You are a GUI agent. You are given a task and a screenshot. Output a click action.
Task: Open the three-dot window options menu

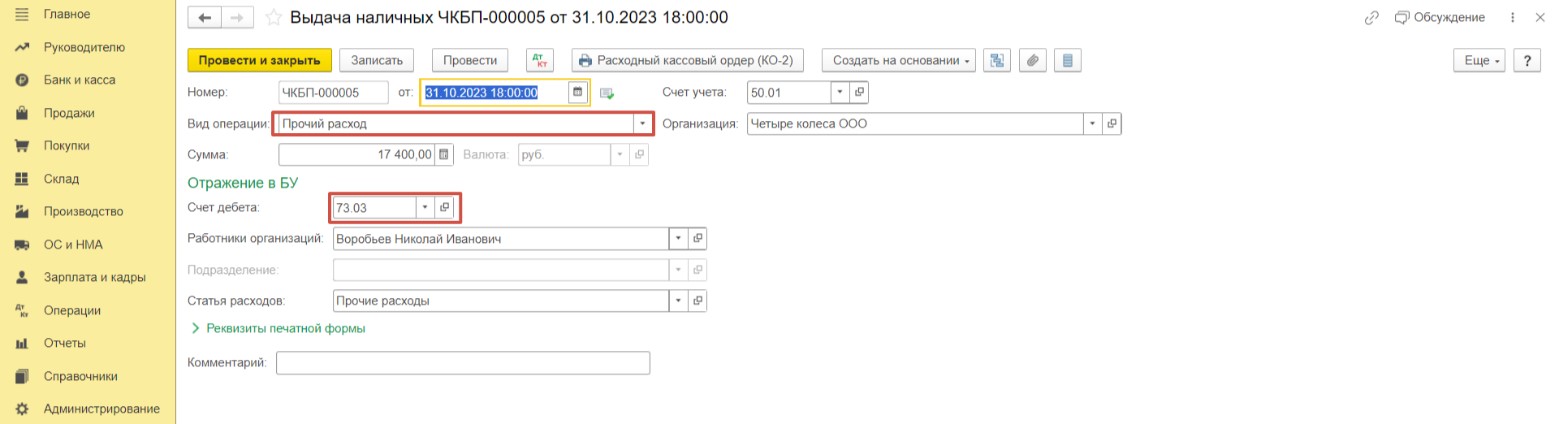click(1511, 18)
